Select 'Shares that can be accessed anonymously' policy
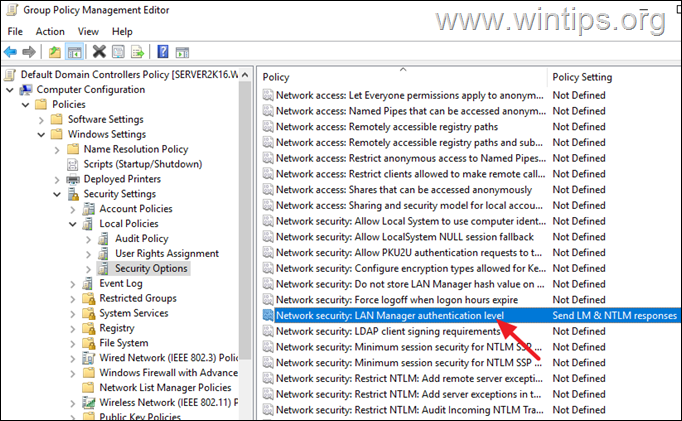This screenshot has height=421, width=682. click(404, 190)
